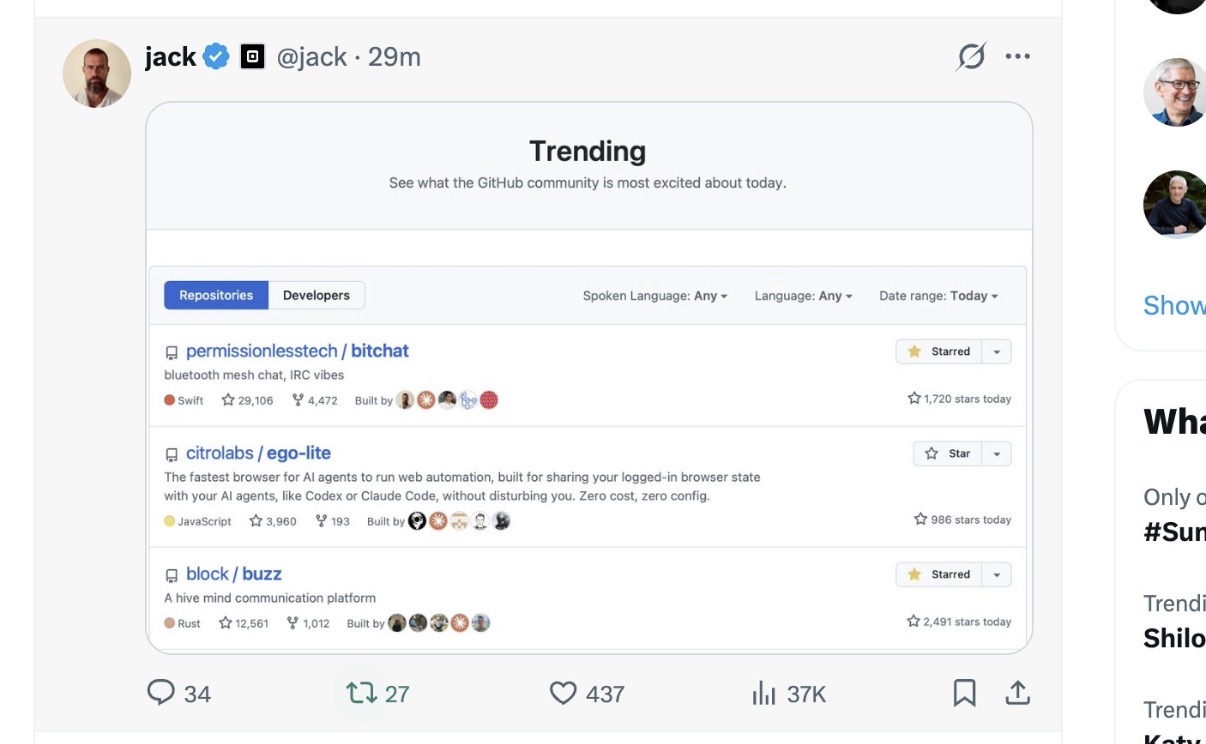Open the Grok explain icon beside the post
The image size is (1206, 744).
click(971, 57)
